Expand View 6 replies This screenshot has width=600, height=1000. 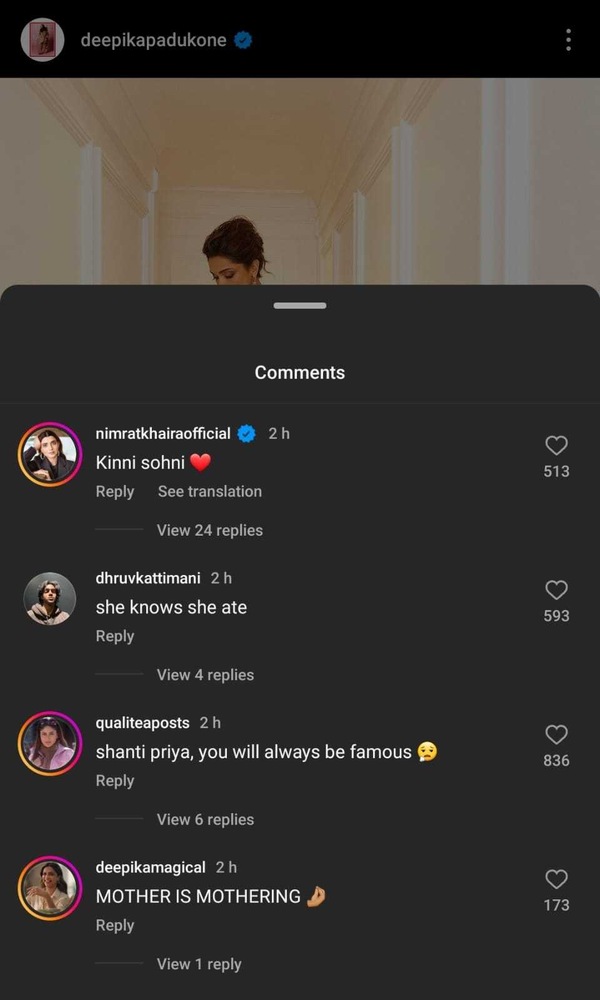click(205, 819)
